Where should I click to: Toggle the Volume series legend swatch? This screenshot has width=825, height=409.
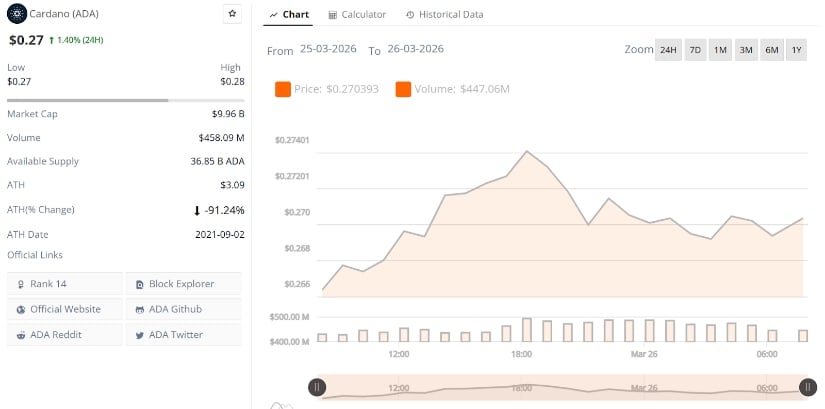click(403, 89)
